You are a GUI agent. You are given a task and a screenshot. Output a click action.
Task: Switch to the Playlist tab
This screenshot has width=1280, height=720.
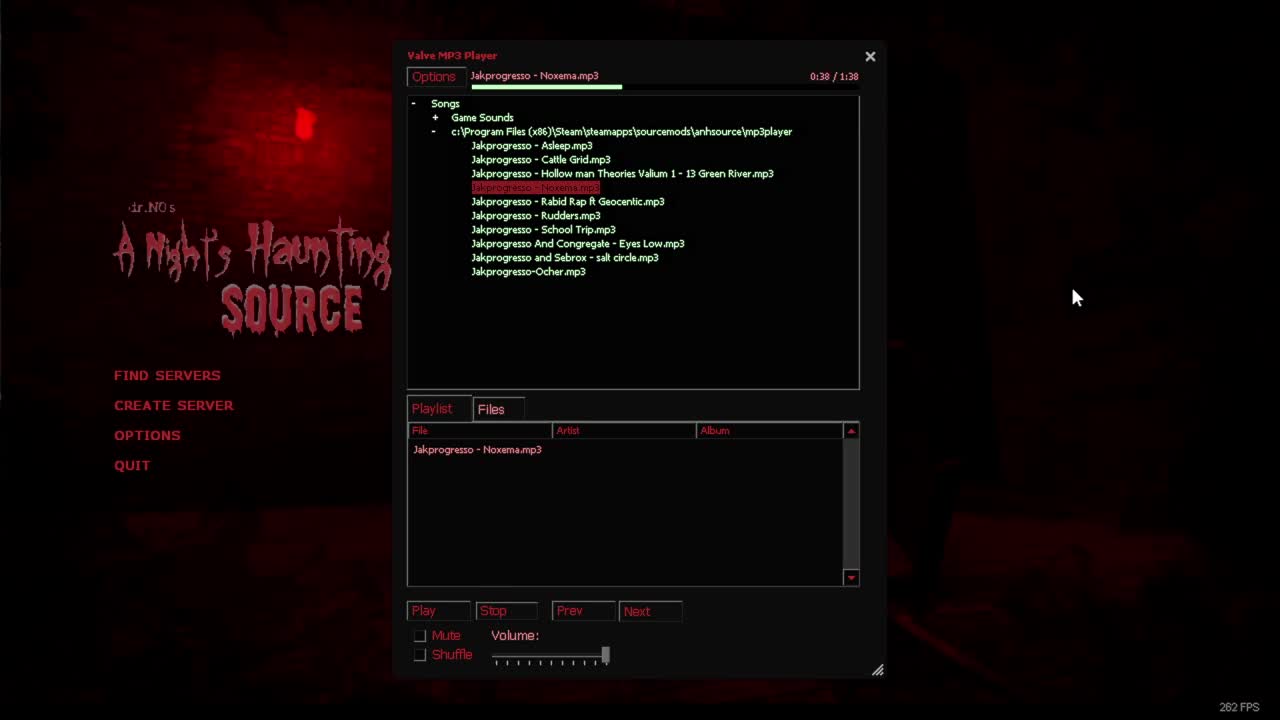432,408
